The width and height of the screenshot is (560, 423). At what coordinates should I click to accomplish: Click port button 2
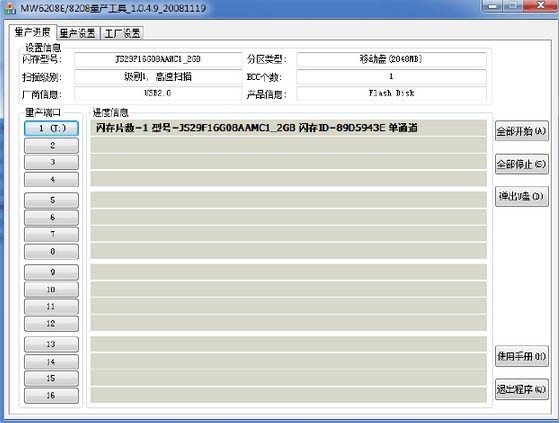point(51,145)
